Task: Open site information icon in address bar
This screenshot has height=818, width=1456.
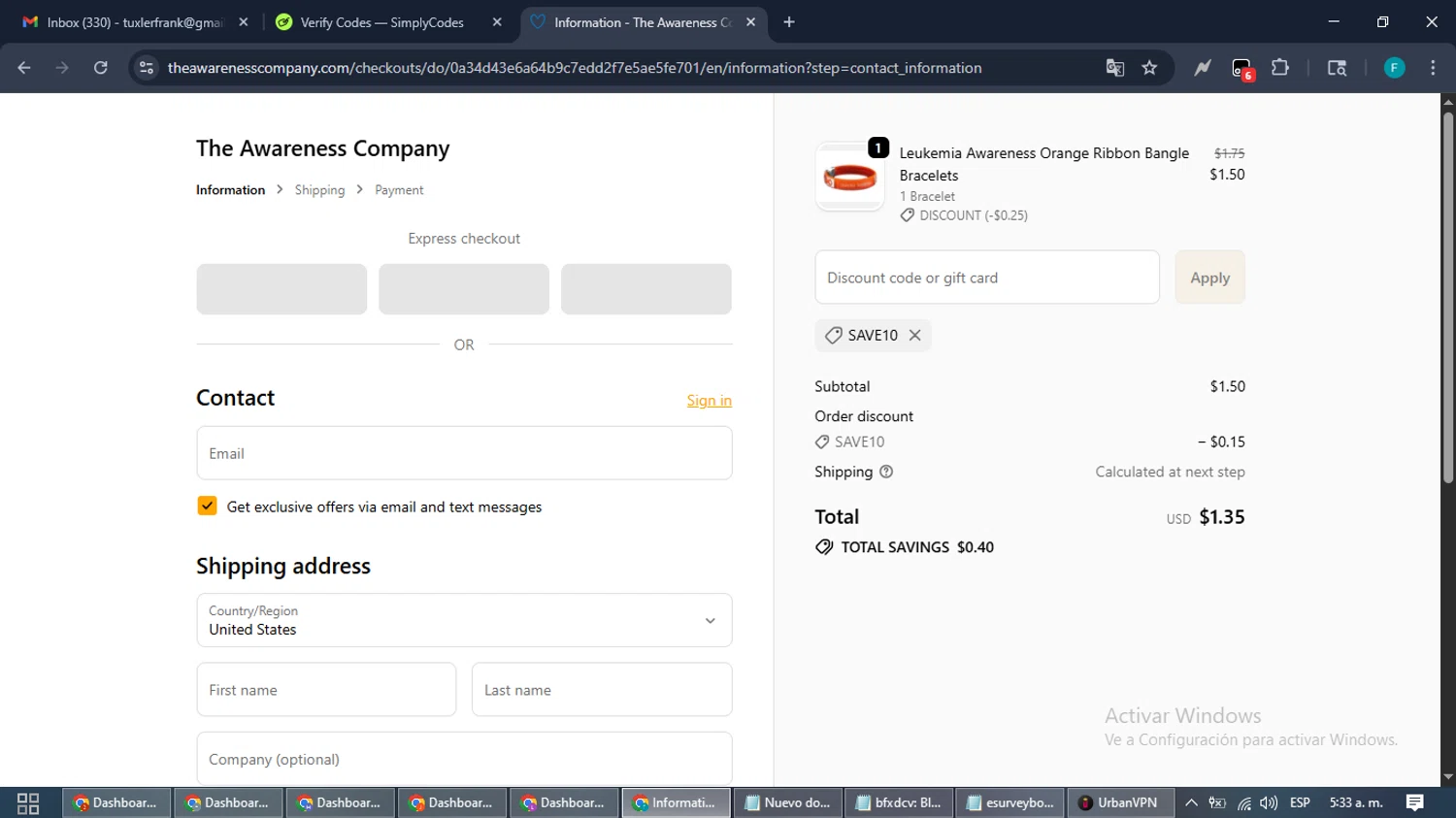Action: tap(147, 68)
